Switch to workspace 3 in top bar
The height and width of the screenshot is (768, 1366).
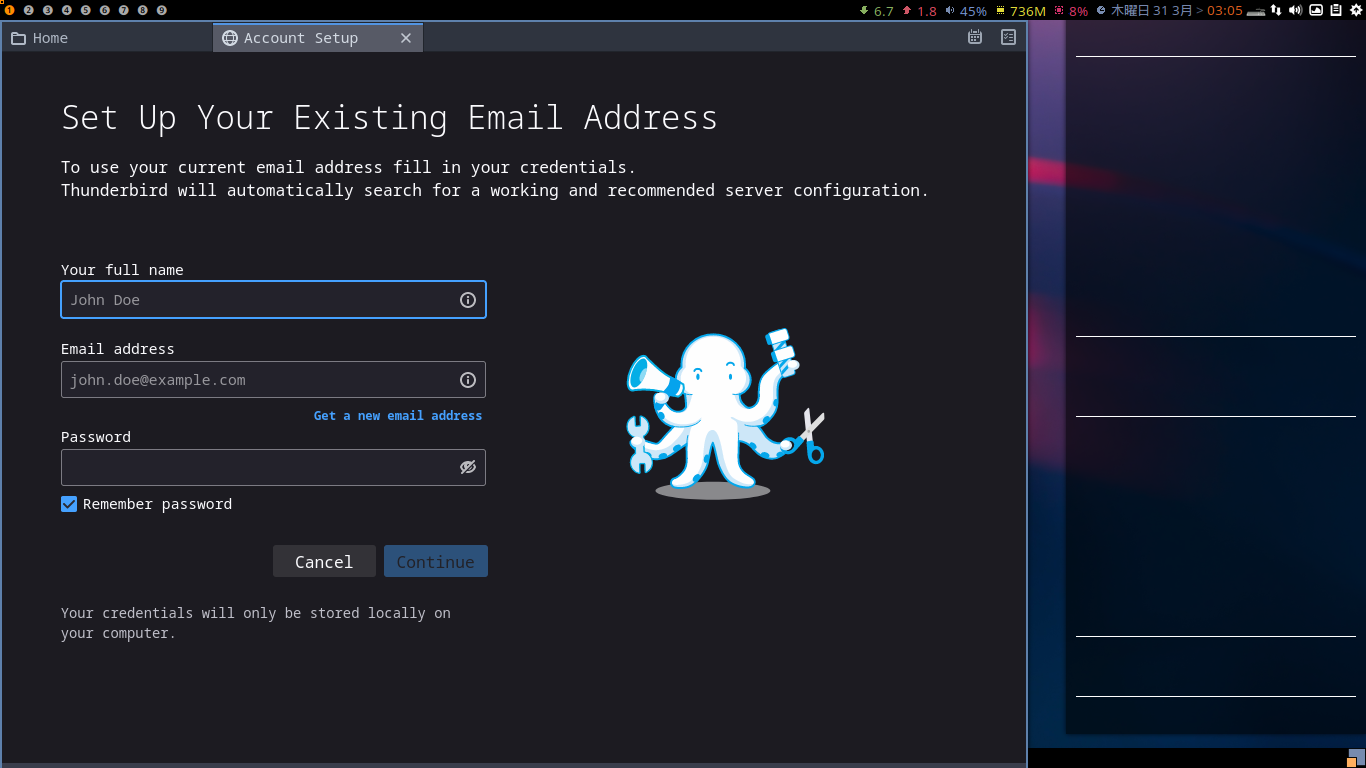(x=48, y=10)
